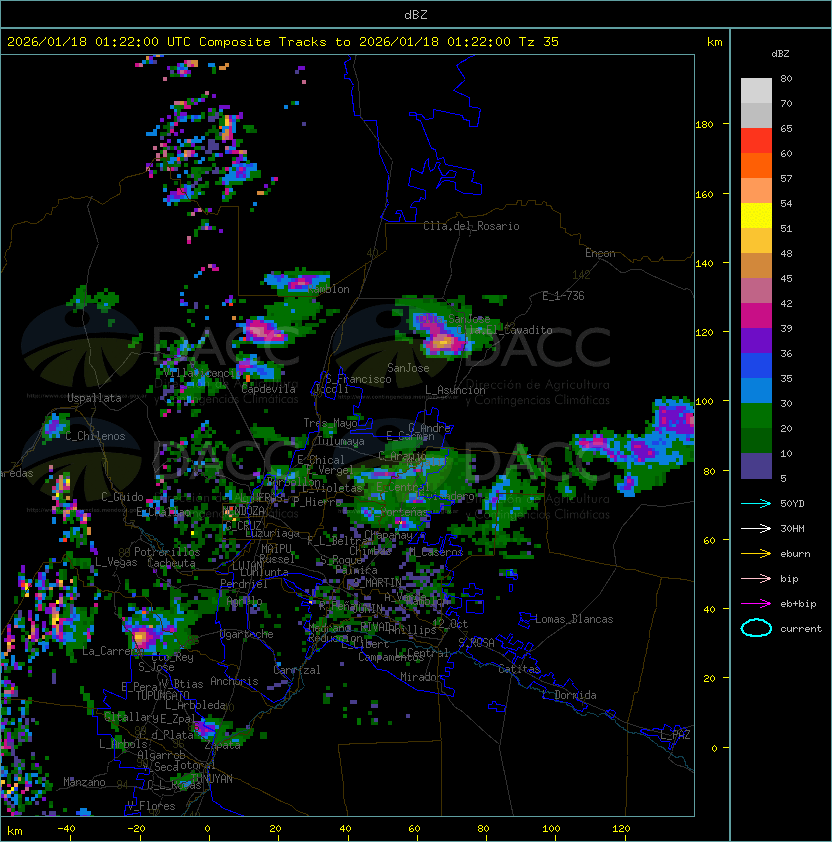
Task: Click the cyan 50YD arrow in legend
Action: 756,503
